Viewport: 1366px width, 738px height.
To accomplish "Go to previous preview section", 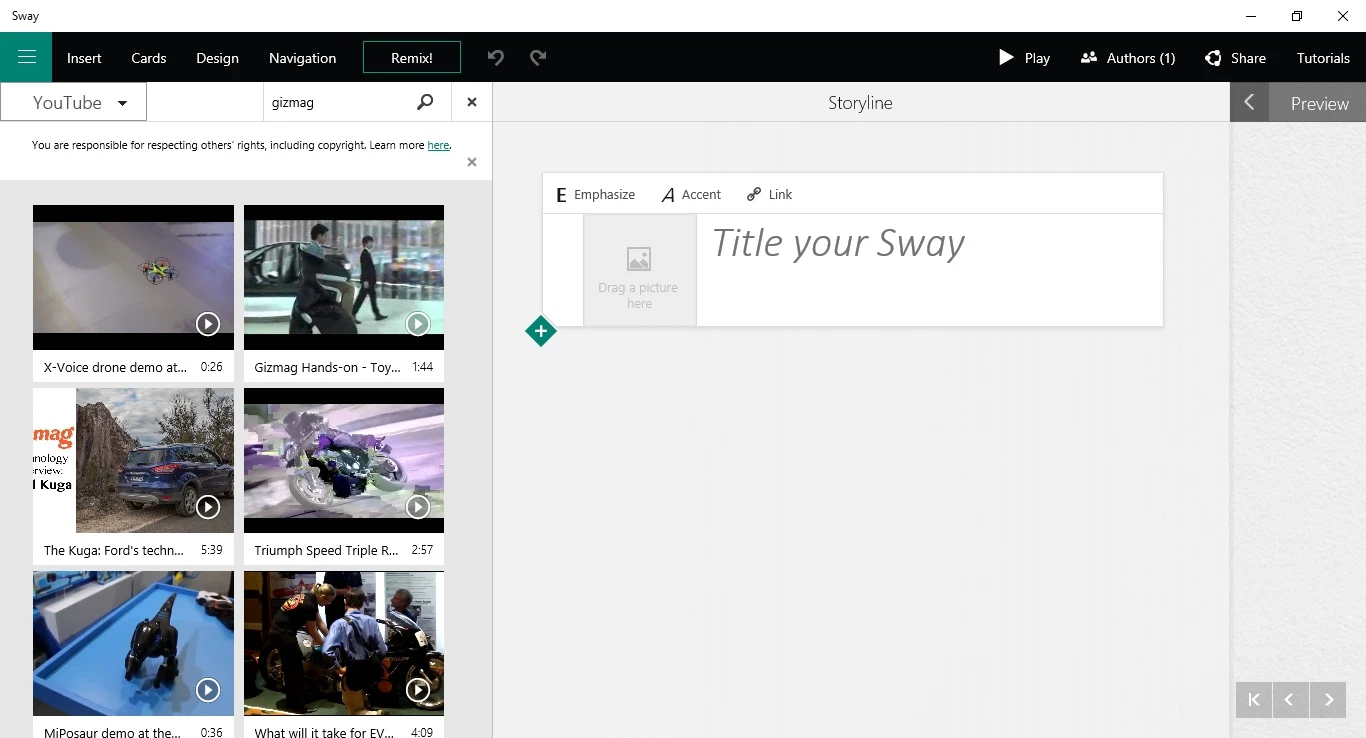I will pyautogui.click(x=1290, y=700).
